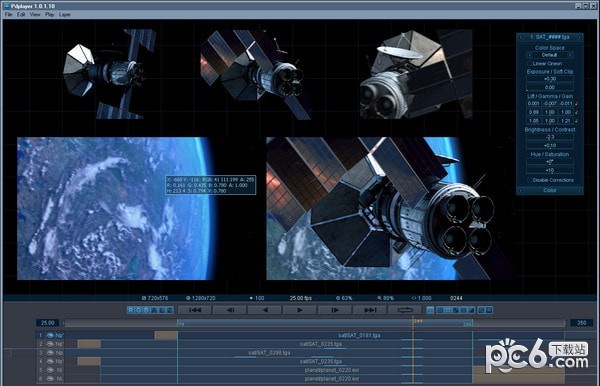
Task: Go to next layer in SAT panel header
Action: [579, 37]
